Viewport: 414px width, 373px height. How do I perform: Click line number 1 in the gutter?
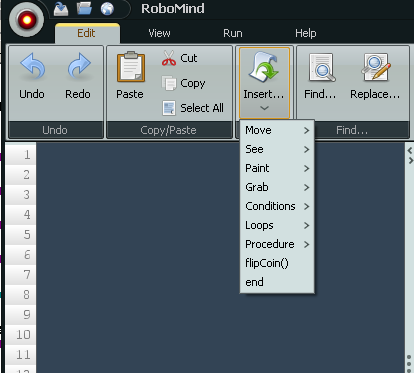click(x=27, y=155)
